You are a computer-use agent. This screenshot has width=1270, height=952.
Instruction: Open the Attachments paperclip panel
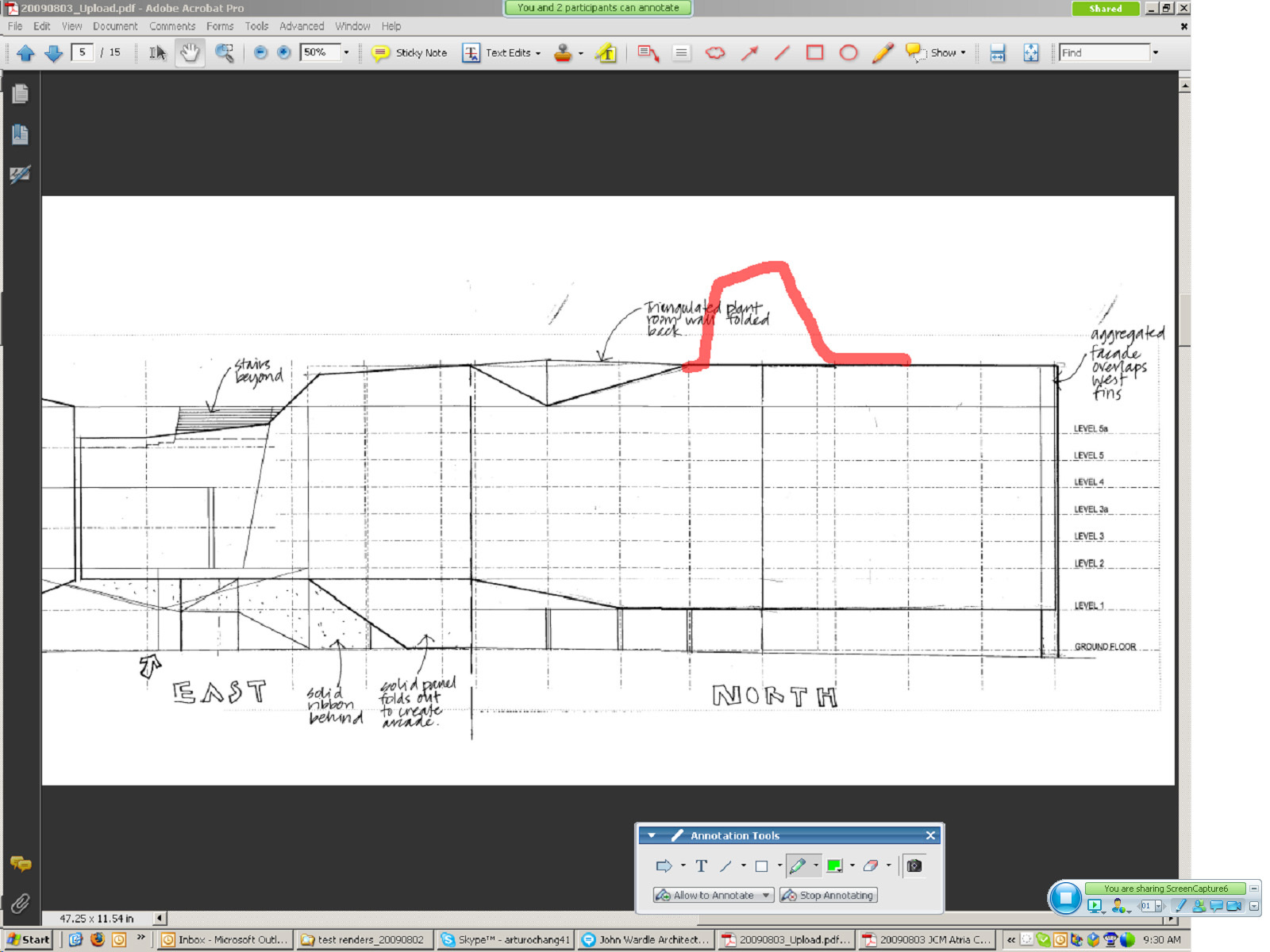21,902
